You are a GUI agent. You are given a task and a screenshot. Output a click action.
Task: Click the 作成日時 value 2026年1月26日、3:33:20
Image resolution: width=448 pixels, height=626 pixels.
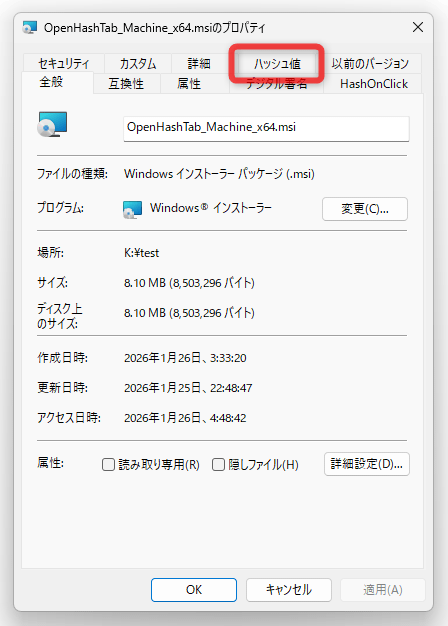pos(185,358)
